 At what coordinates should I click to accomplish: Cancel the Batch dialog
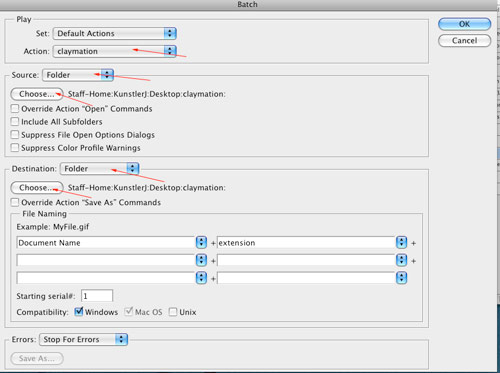coord(464,41)
